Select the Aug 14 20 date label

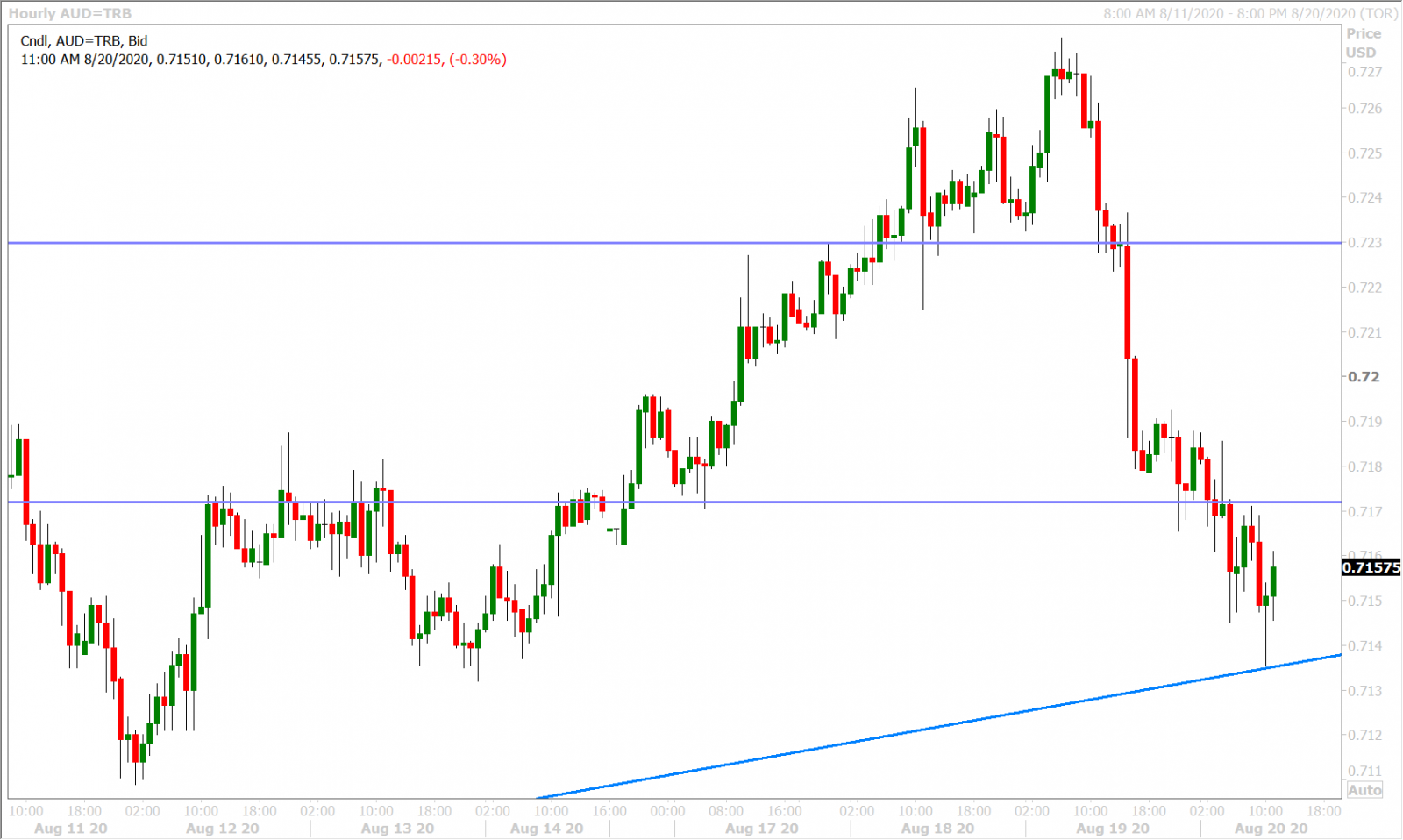[546, 829]
